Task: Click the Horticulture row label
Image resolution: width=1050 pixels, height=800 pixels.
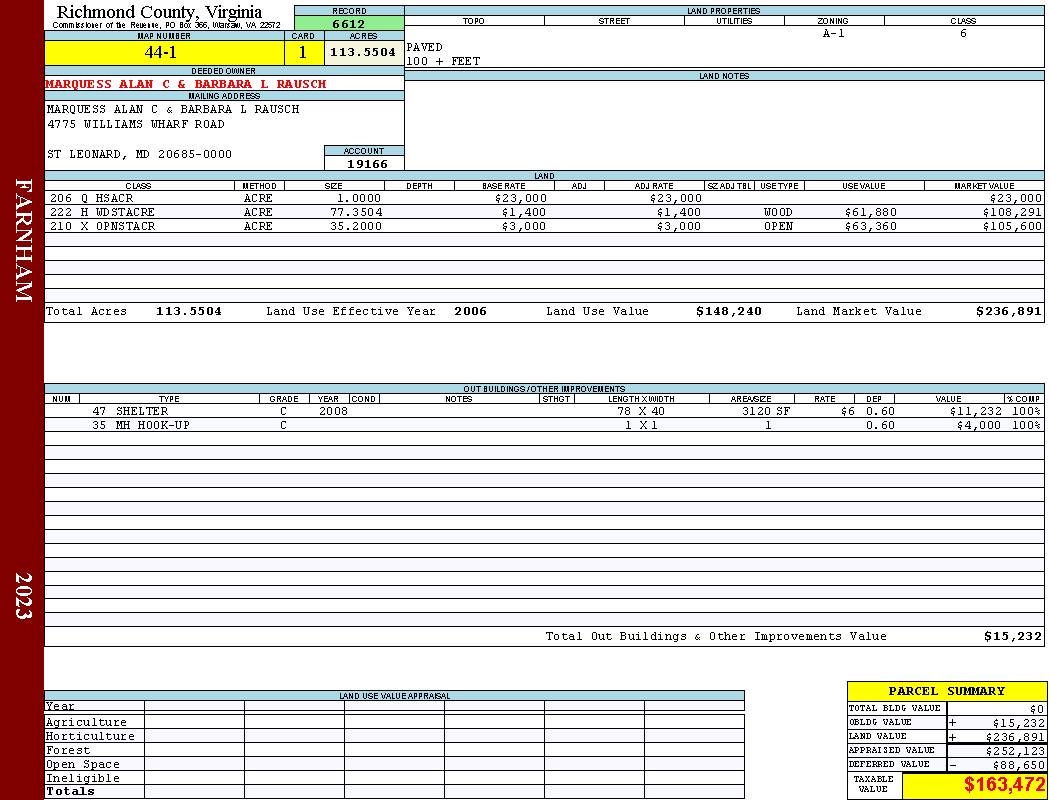Action: click(90, 736)
